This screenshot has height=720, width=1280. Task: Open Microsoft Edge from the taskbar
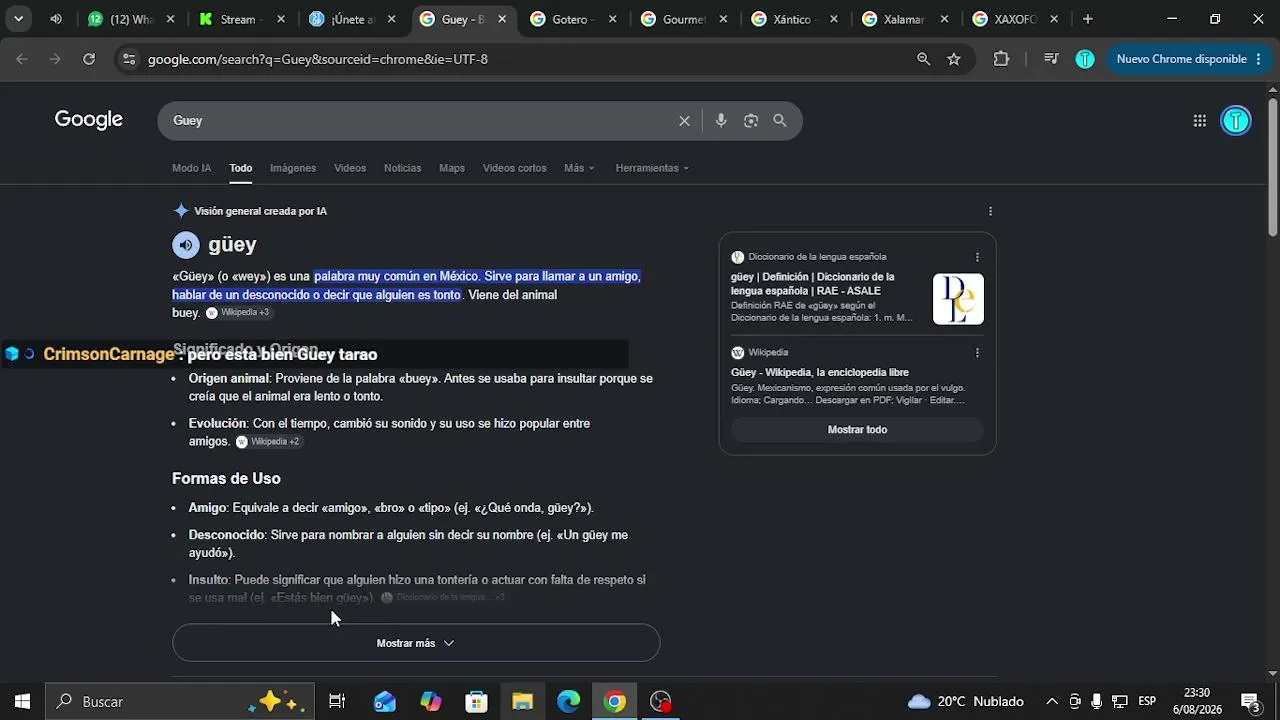(569, 702)
